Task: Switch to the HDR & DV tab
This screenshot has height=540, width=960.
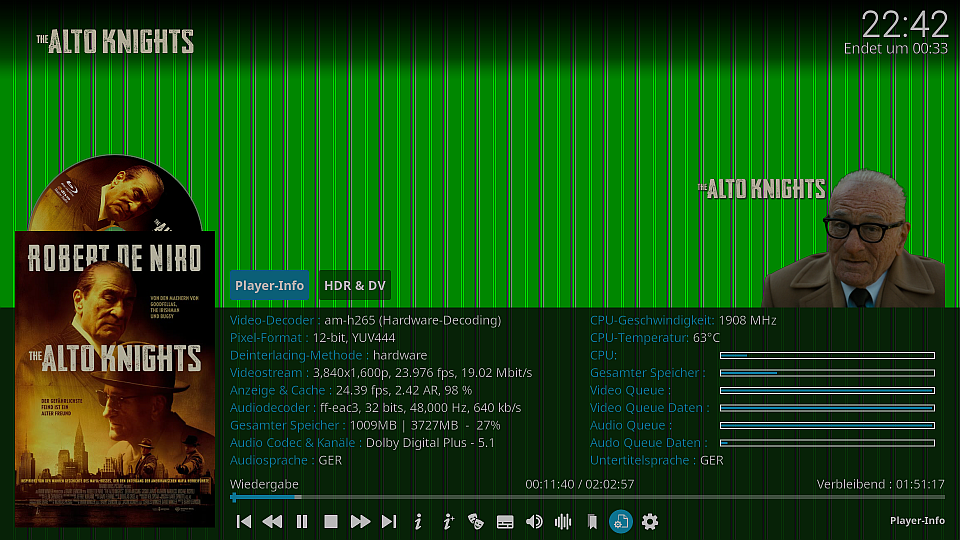Action: pos(354,285)
